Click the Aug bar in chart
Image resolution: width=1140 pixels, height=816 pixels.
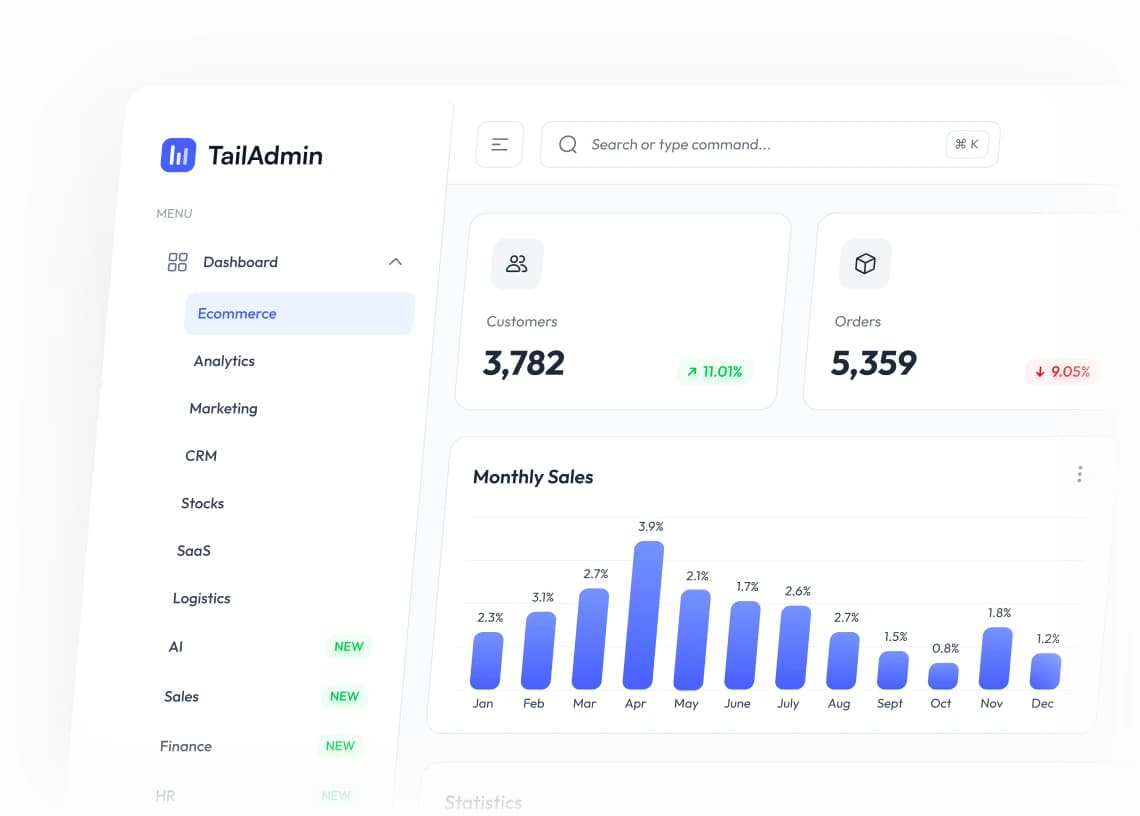point(843,660)
